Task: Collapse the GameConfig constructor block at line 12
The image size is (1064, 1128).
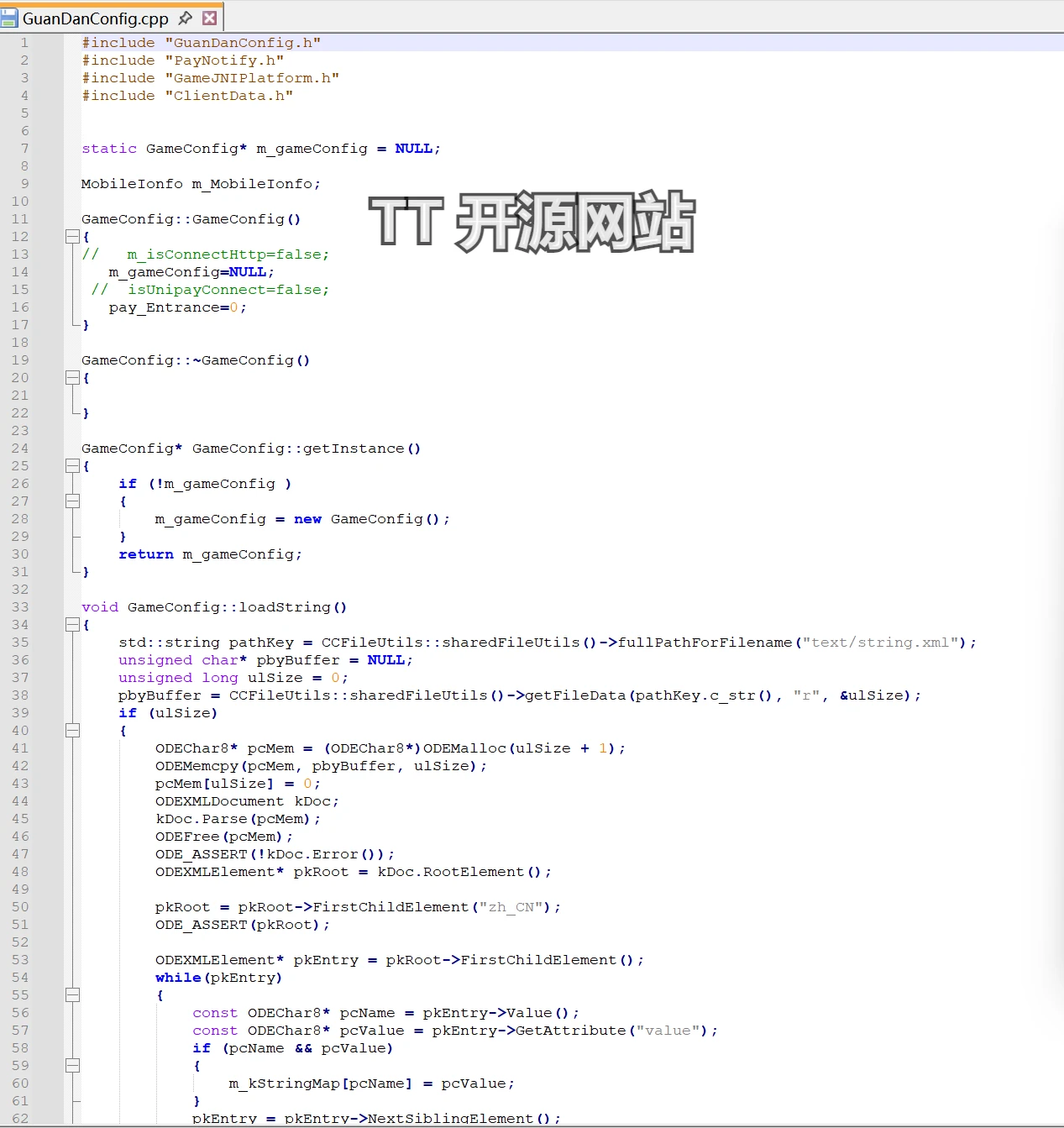Action: click(72, 237)
